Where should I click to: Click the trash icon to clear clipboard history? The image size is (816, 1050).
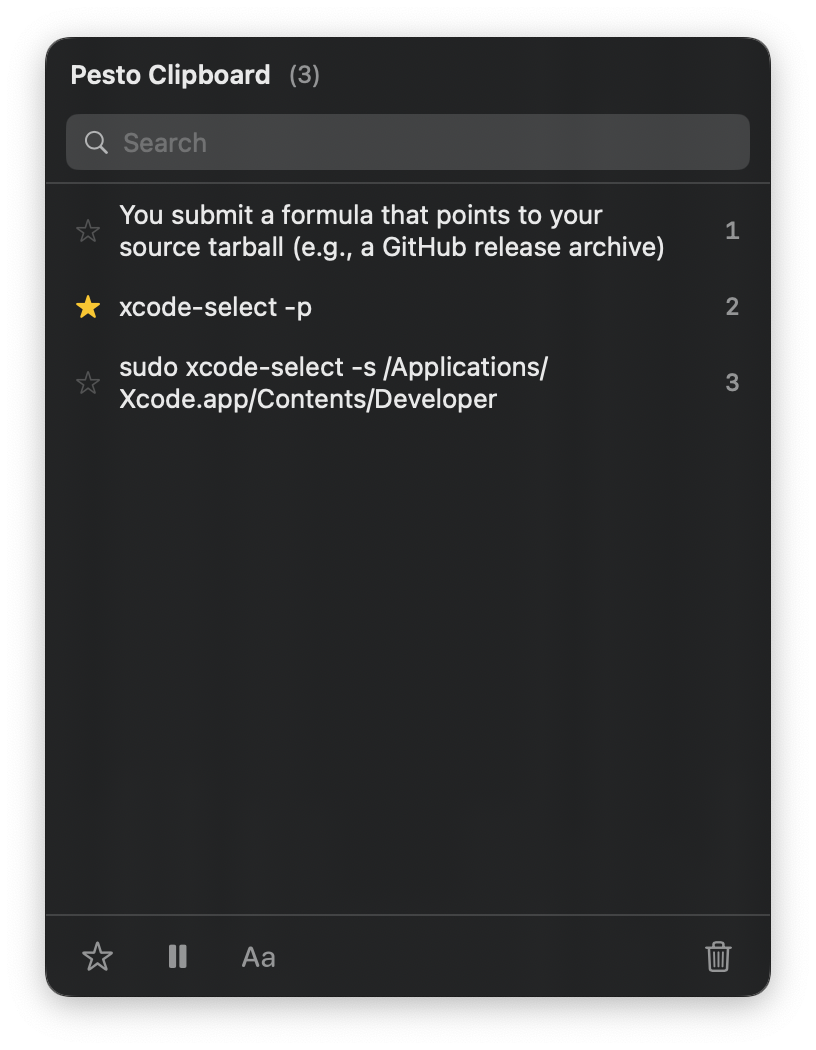click(718, 957)
